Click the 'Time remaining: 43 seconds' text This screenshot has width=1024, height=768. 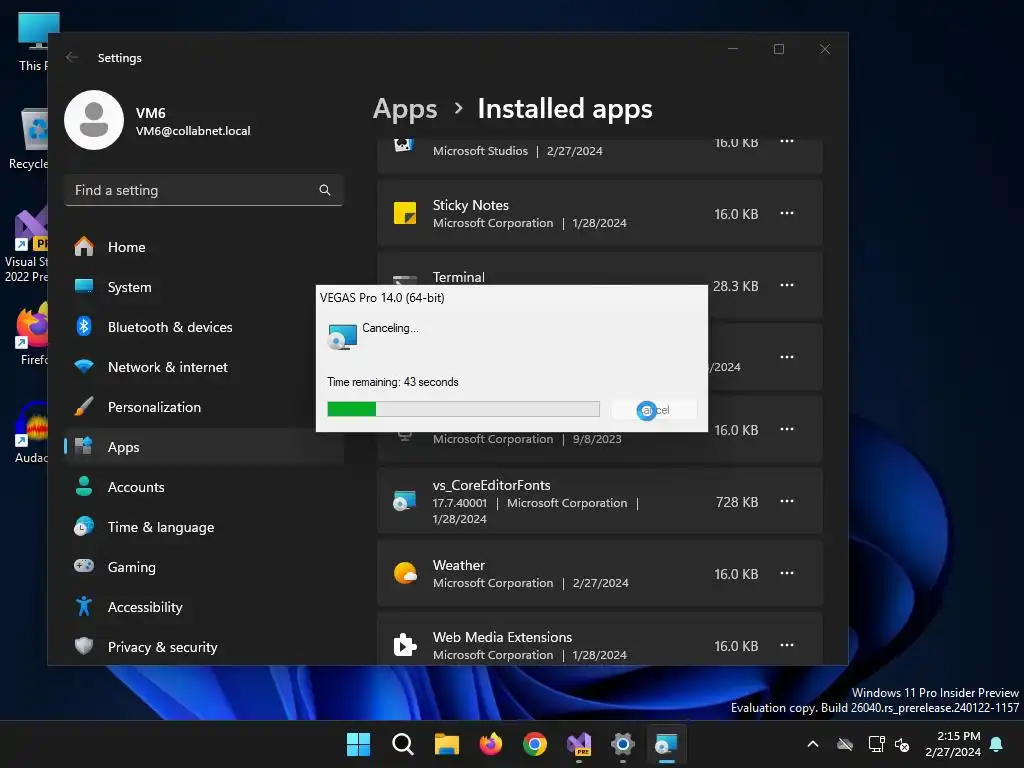coord(392,382)
